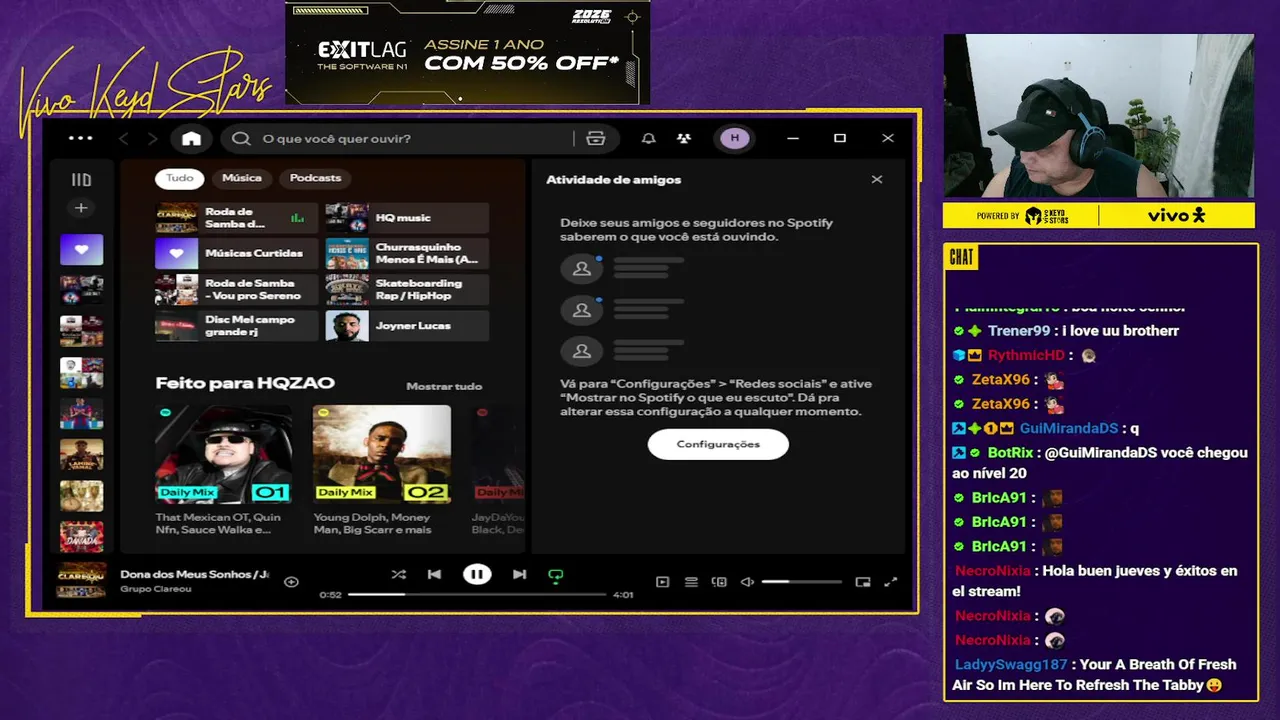1280x720 pixels.
Task: Create a playlist with the plus icon
Action: click(x=81, y=208)
